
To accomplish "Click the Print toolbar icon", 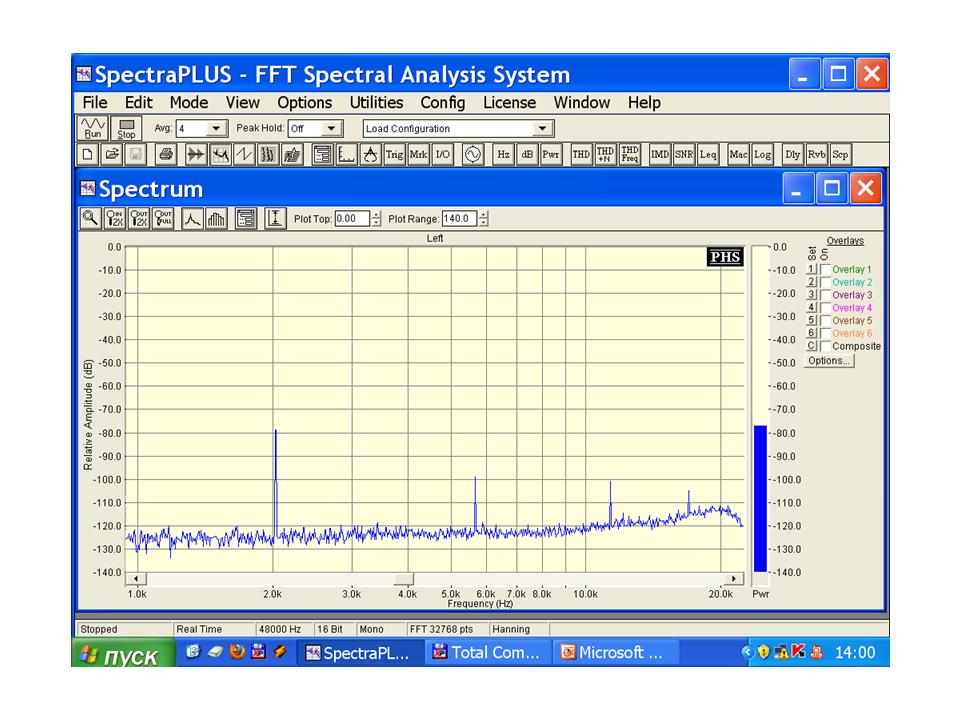I will click(165, 154).
